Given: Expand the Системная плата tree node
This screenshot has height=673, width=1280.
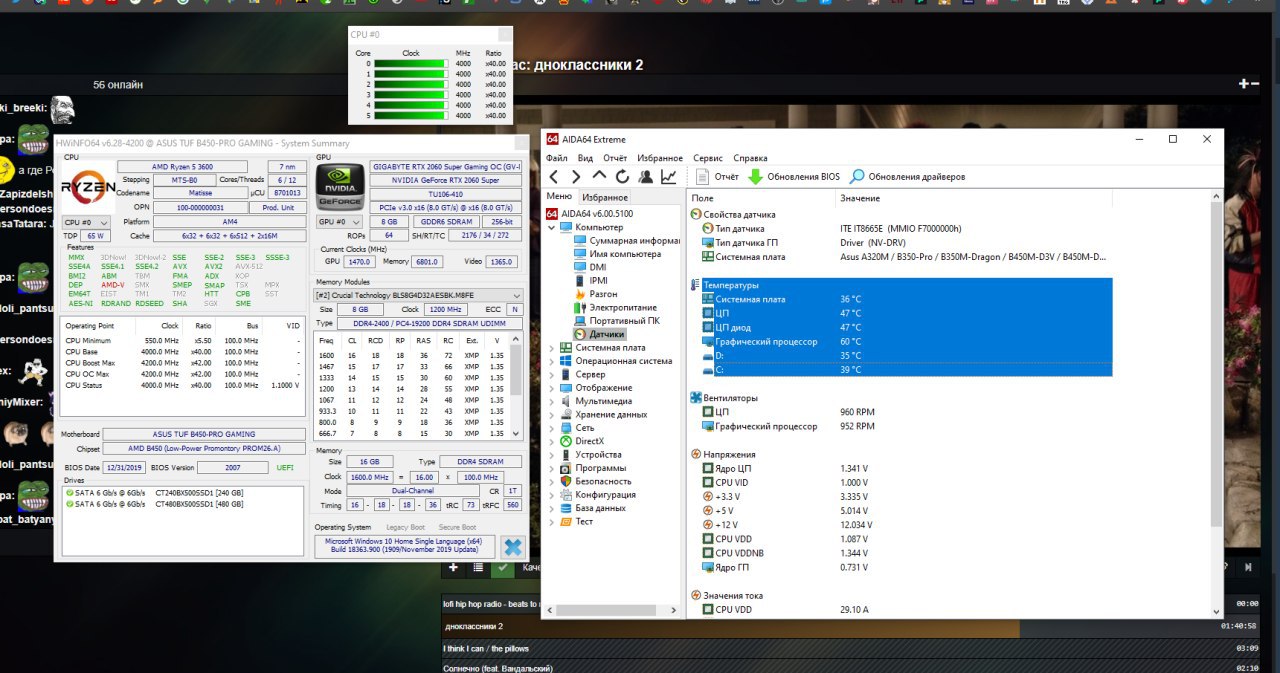Looking at the screenshot, I should tap(552, 347).
